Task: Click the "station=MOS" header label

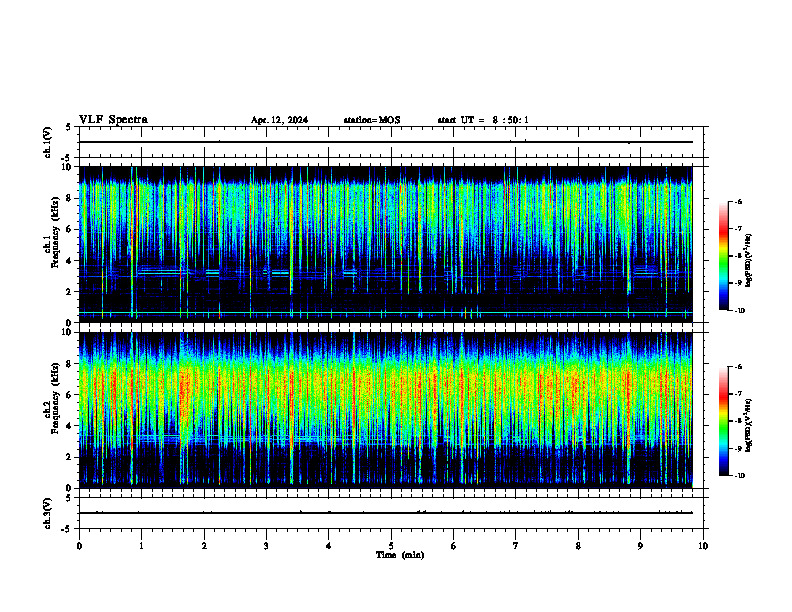Action: pyautogui.click(x=372, y=120)
